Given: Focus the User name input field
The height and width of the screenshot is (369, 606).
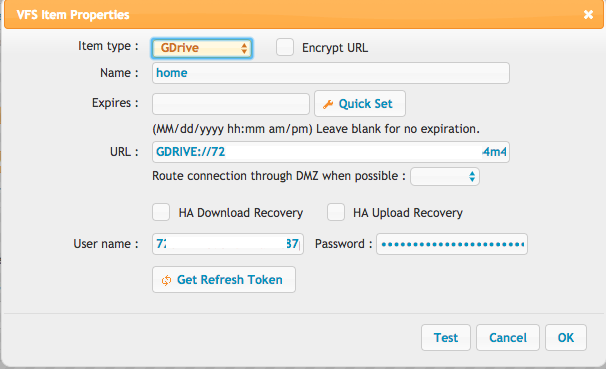Looking at the screenshot, I should 228,244.
